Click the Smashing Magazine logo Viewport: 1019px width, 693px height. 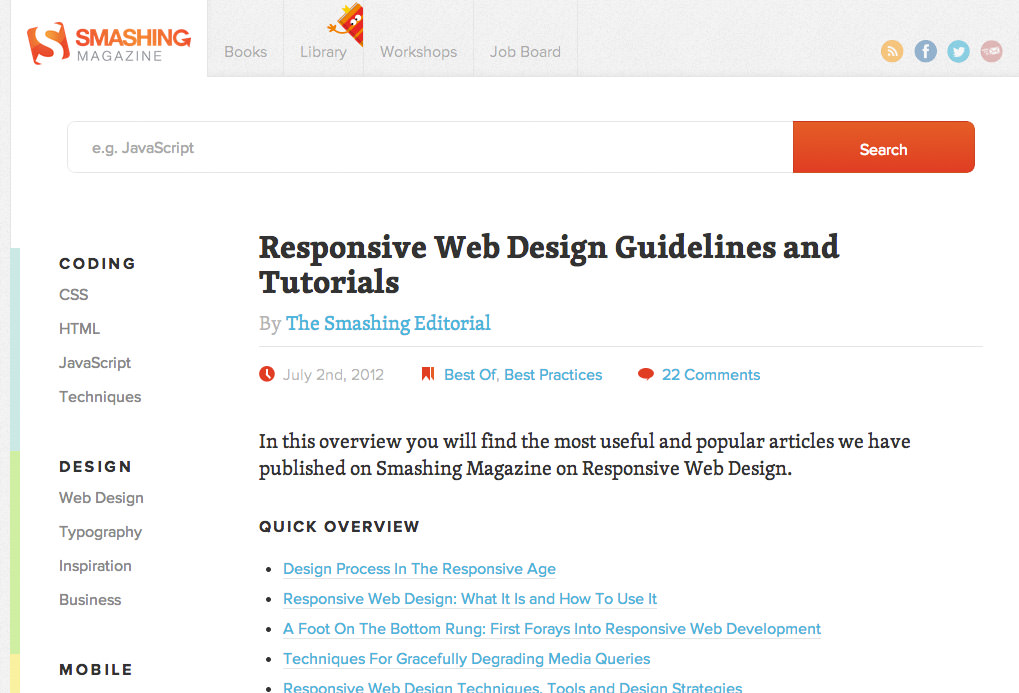tap(108, 44)
